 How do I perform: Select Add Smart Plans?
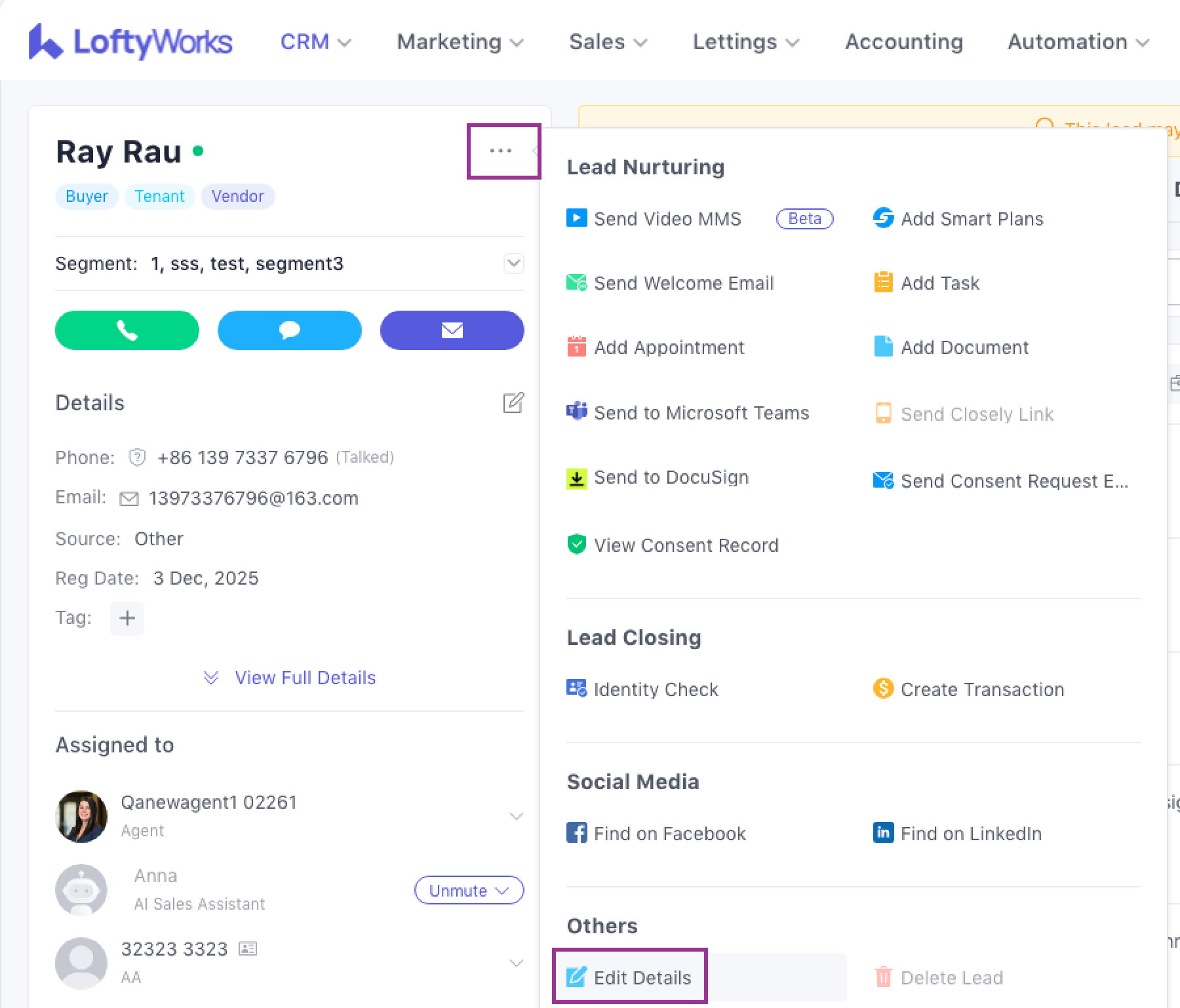point(971,219)
